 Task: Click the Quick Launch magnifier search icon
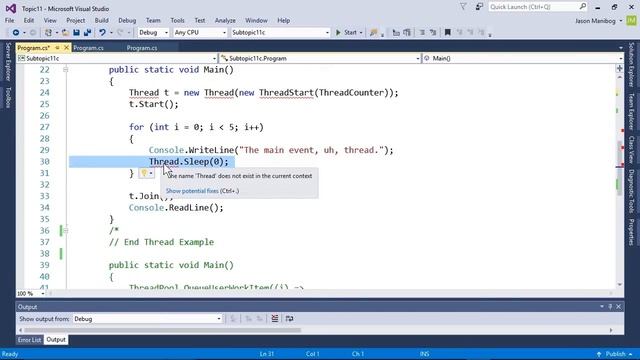pos(583,7)
